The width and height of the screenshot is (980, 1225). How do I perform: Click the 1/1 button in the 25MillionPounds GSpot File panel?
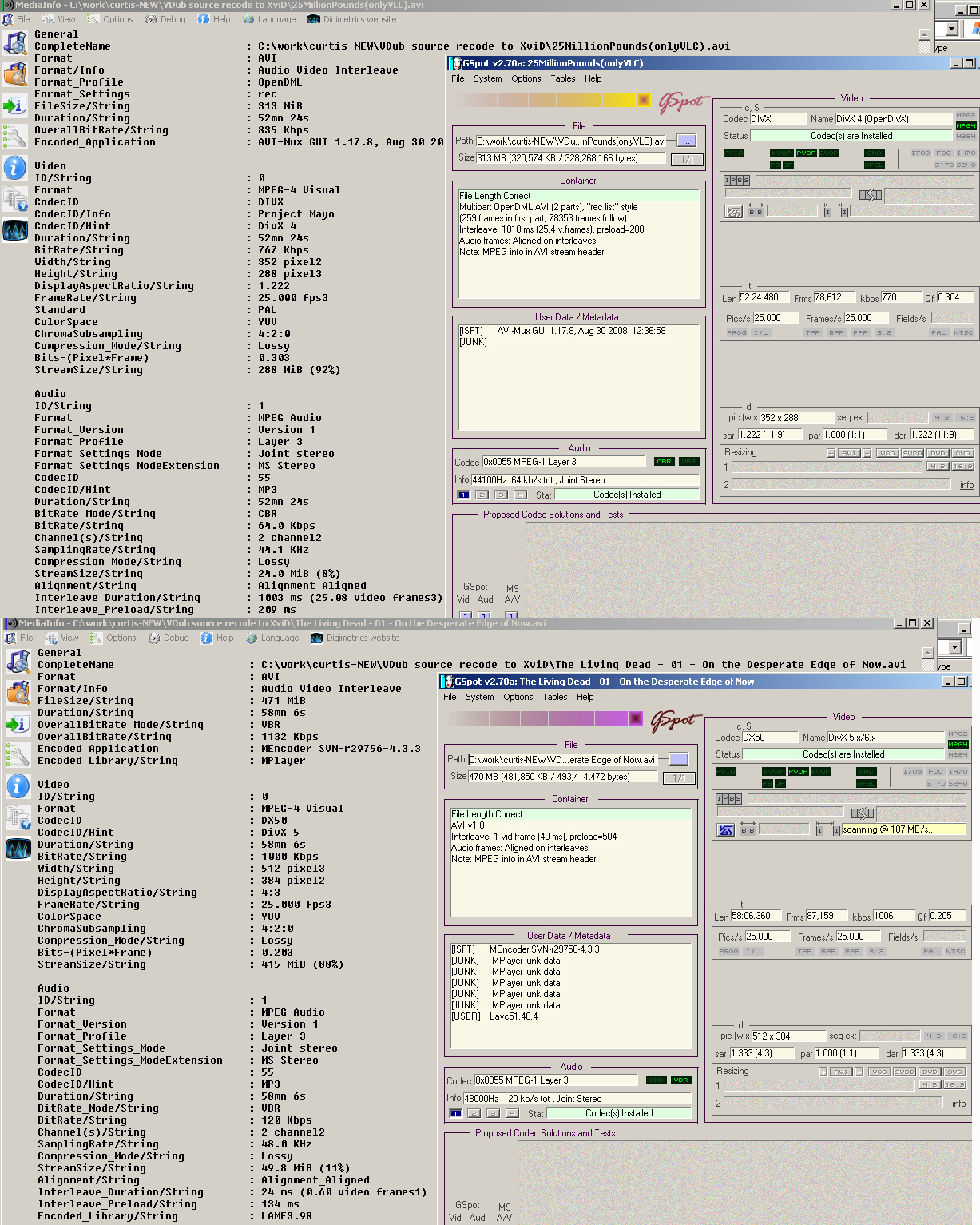pyautogui.click(x=687, y=160)
